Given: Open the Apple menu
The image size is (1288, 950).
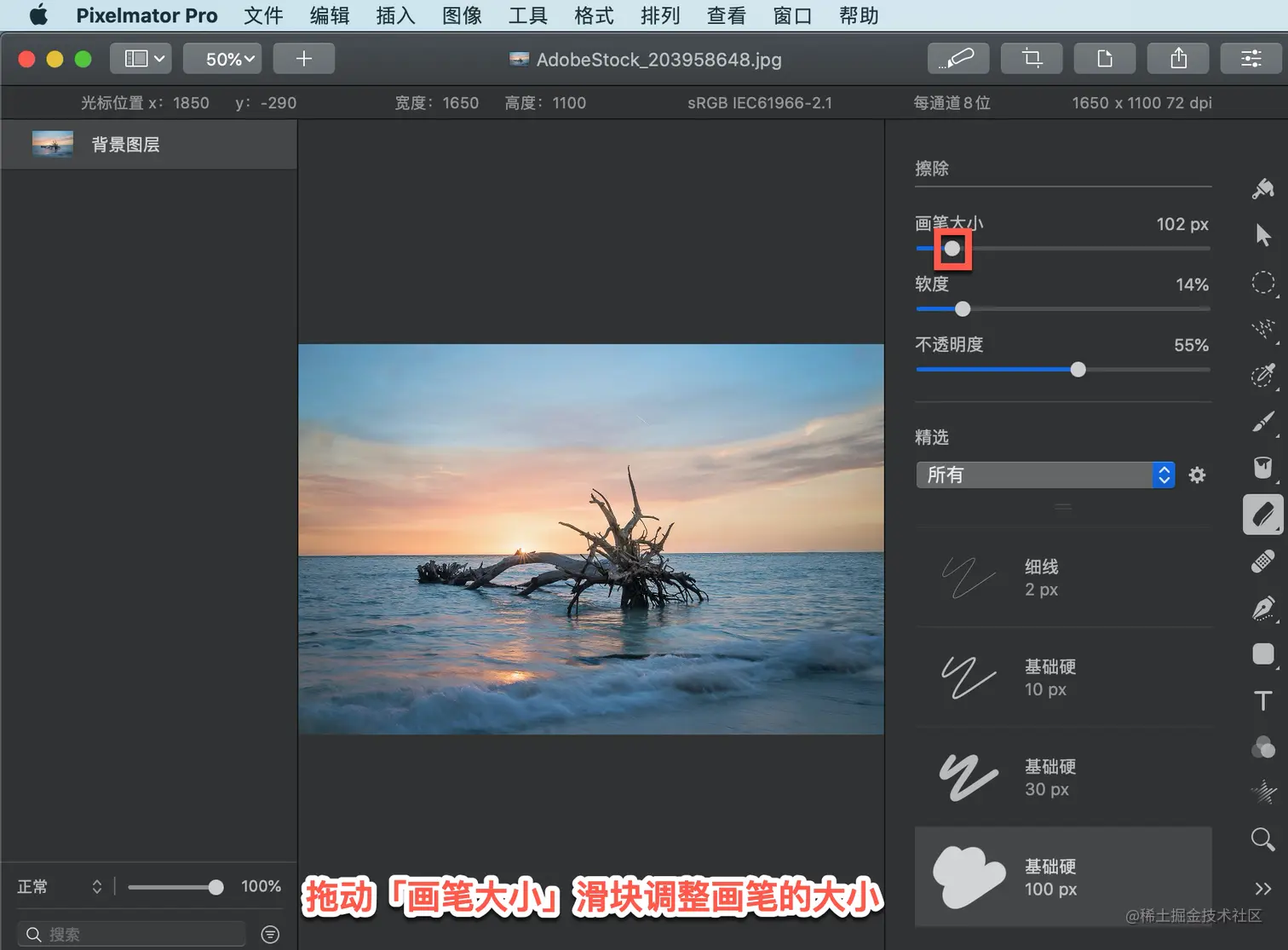Looking at the screenshot, I should click(x=38, y=15).
